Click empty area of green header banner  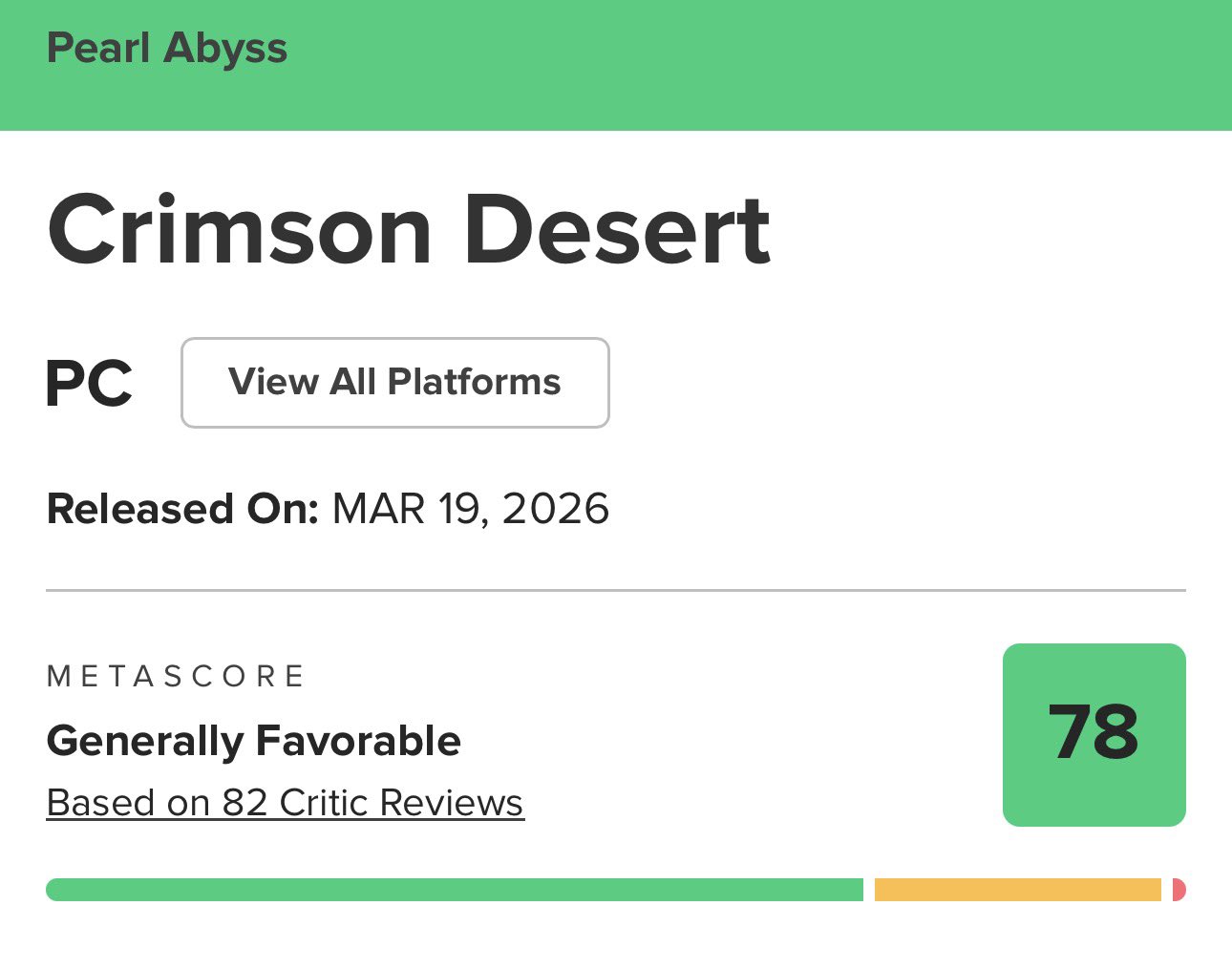[764, 65]
